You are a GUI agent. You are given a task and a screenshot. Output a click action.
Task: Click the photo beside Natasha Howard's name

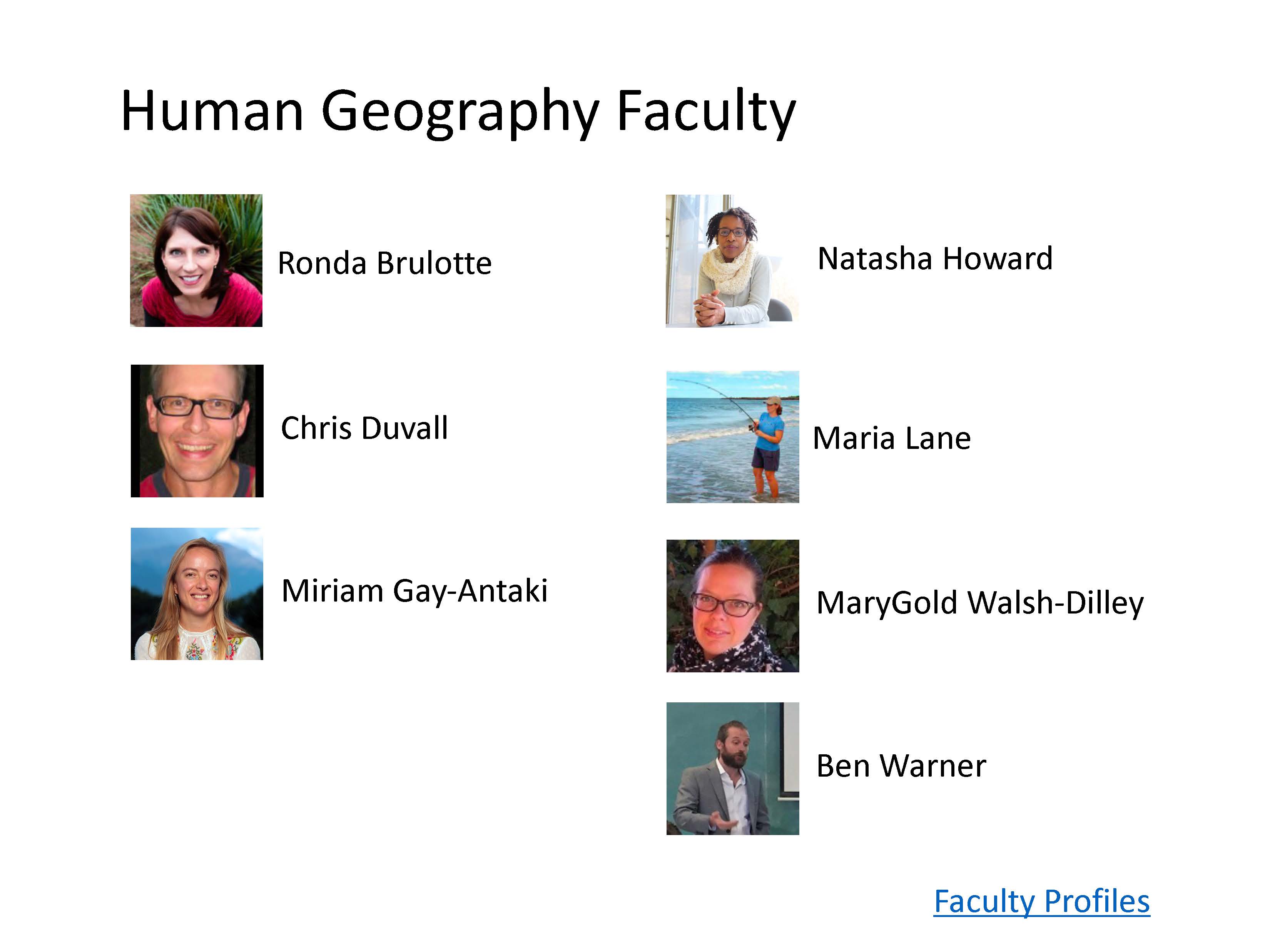coord(732,261)
